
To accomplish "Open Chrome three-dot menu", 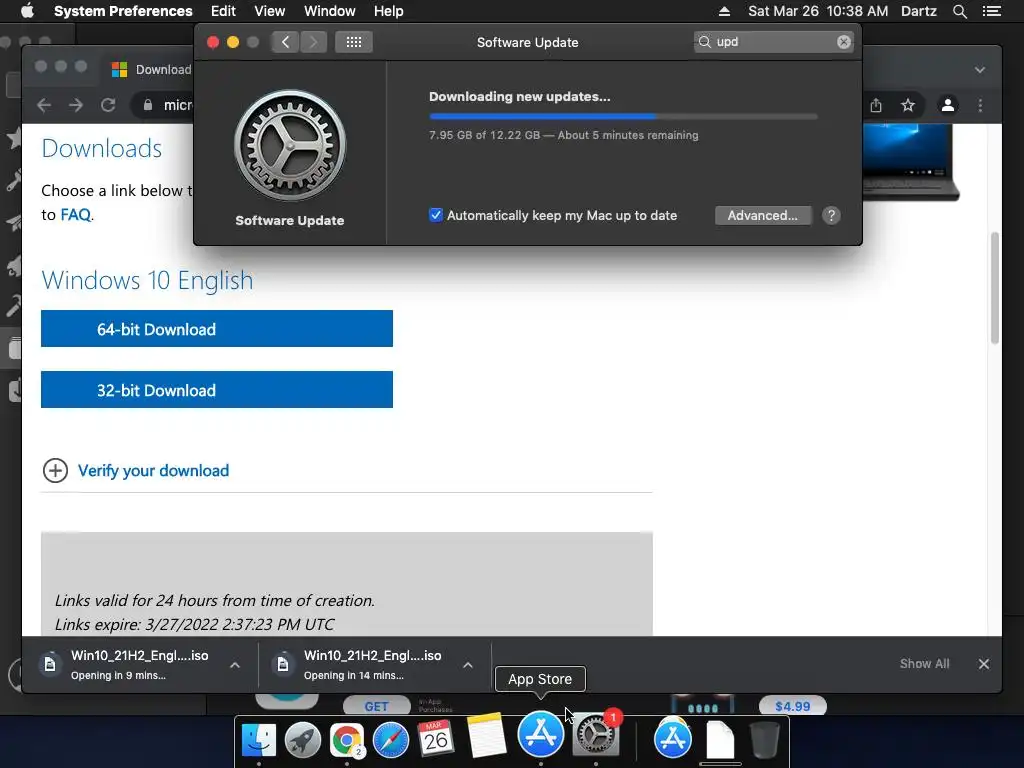I will 980,105.
